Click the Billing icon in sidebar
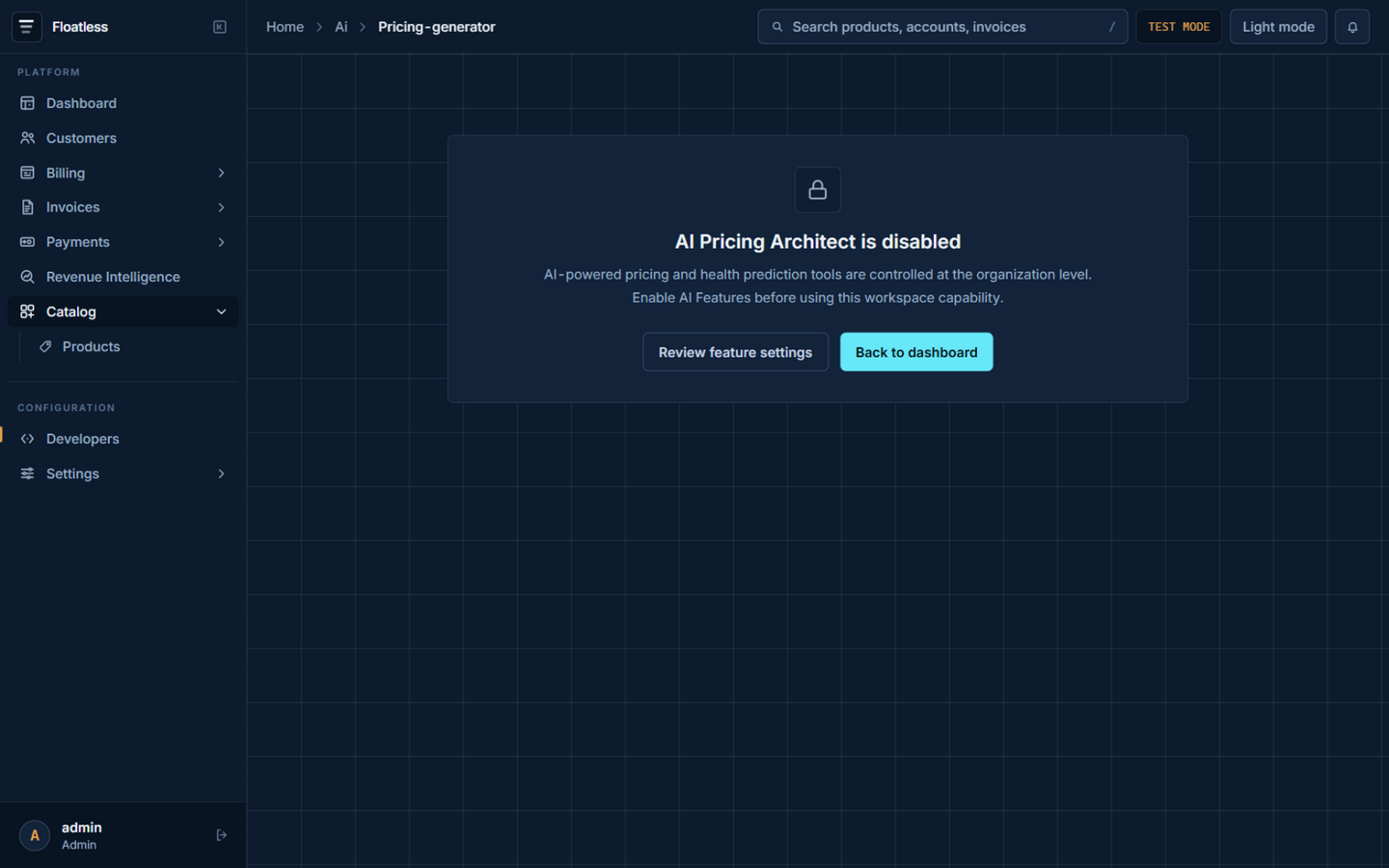 pos(27,173)
